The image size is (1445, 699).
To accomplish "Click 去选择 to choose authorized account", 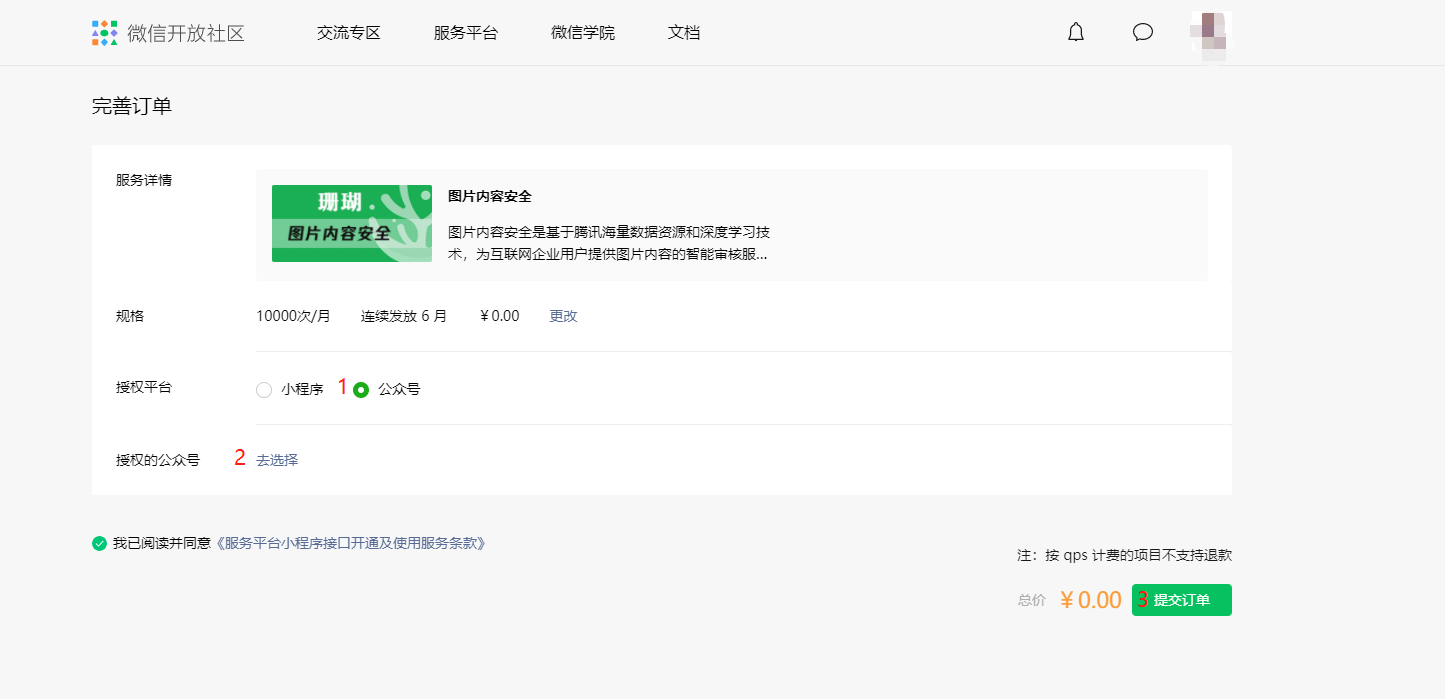I will (x=277, y=460).
